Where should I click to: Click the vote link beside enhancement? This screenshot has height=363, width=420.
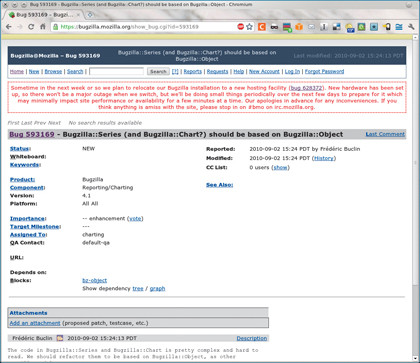[x=135, y=218]
